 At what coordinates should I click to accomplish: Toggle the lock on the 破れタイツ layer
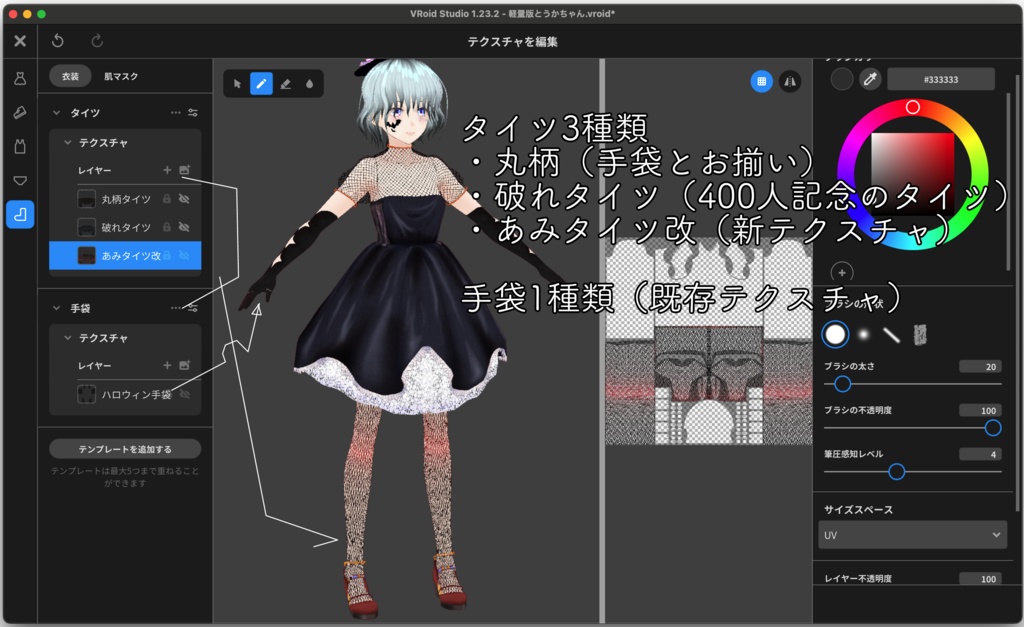point(167,227)
